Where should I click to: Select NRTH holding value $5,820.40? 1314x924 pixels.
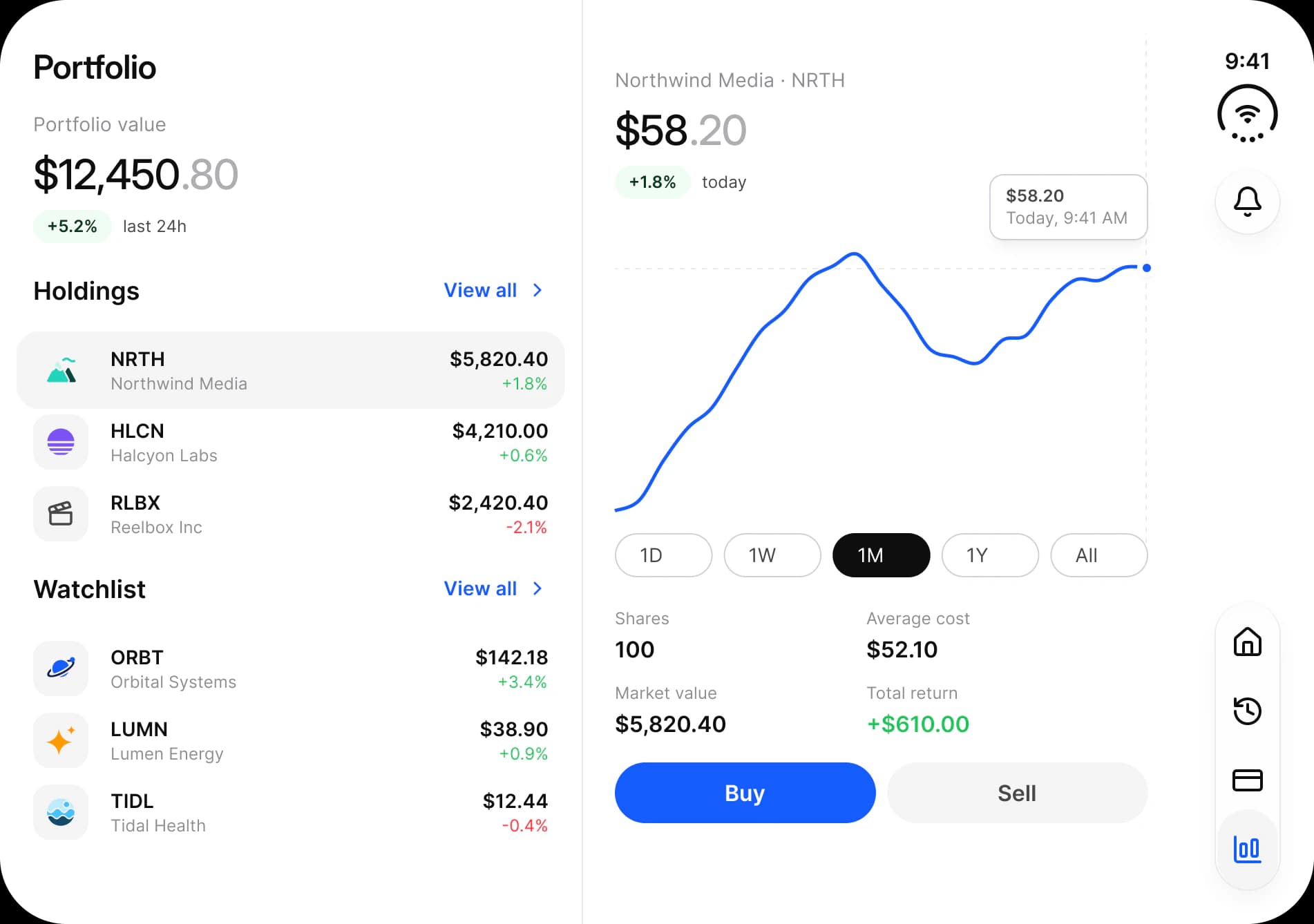coord(499,359)
